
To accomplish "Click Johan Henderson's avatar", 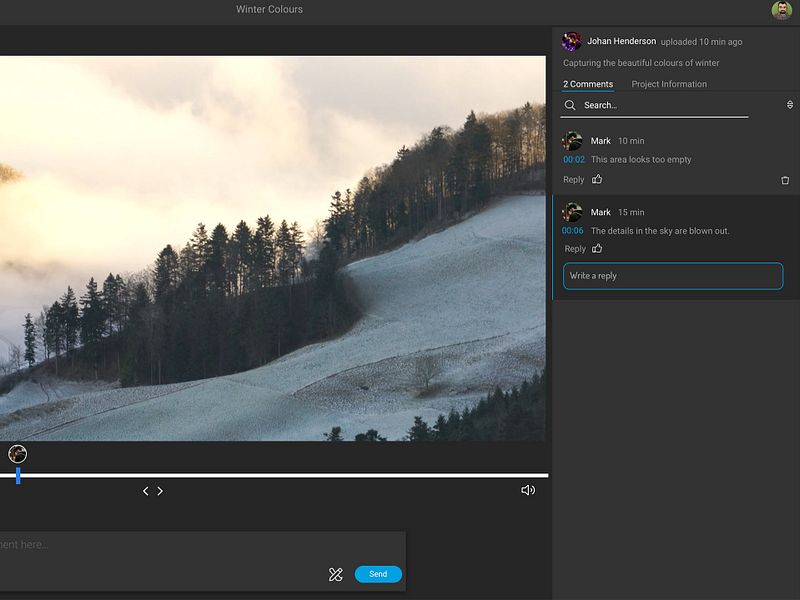I will pos(571,41).
